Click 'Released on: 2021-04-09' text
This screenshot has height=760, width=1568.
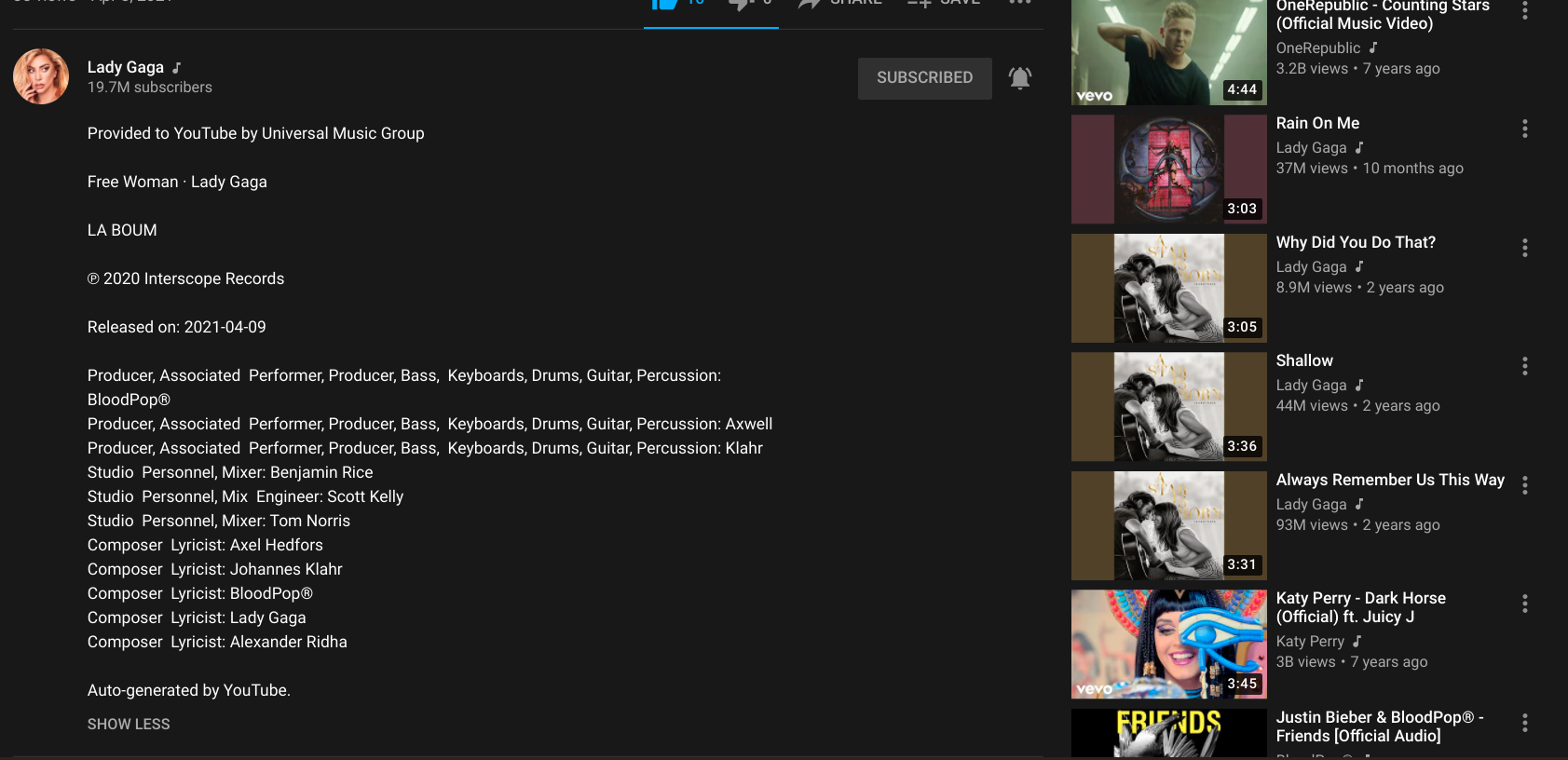pyautogui.click(x=177, y=327)
